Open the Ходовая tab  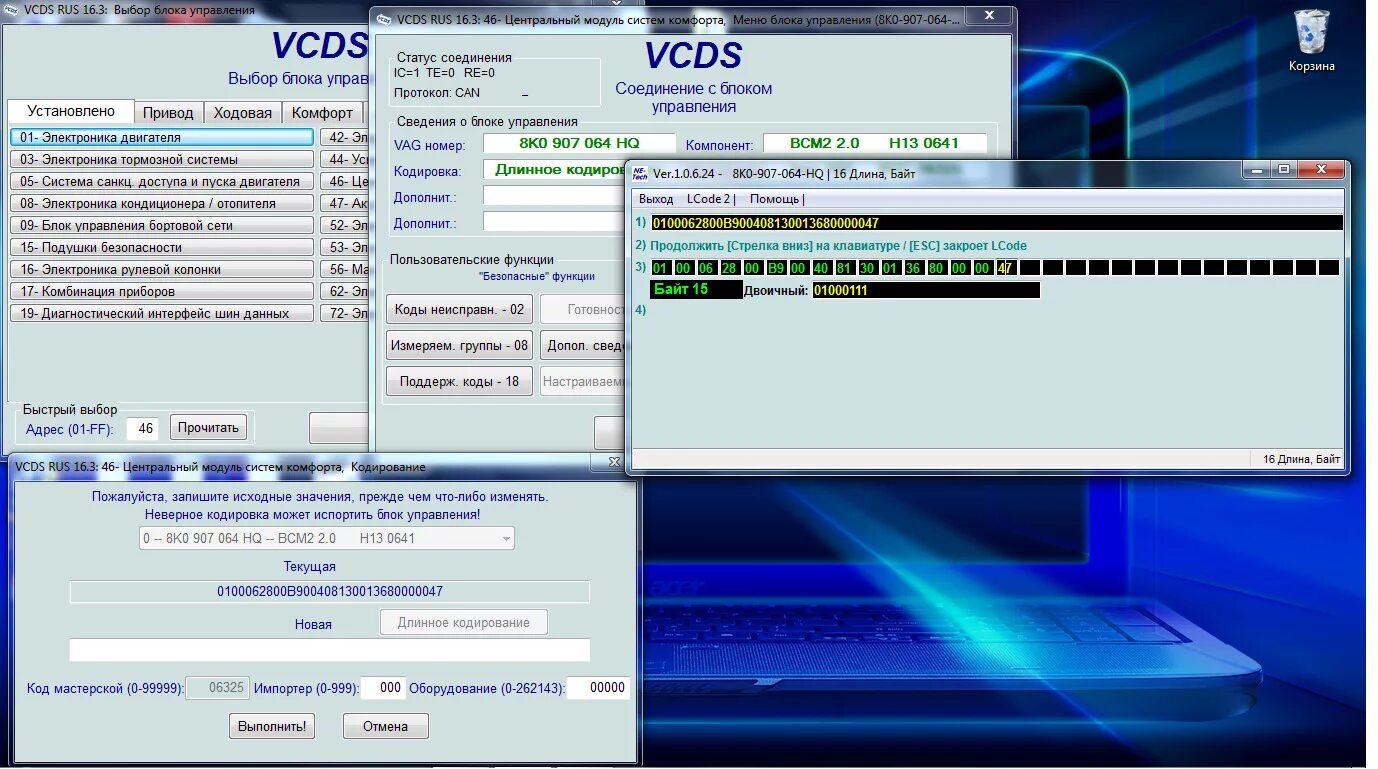(243, 113)
